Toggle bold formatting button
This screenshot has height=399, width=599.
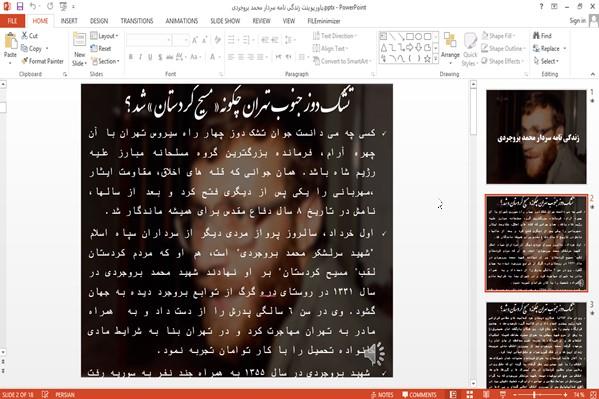click(131, 57)
